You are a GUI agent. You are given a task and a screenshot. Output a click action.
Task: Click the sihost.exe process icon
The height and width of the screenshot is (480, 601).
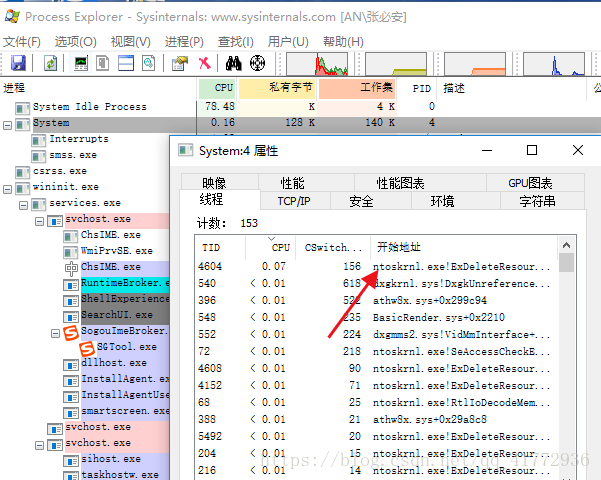pyautogui.click(x=71, y=461)
